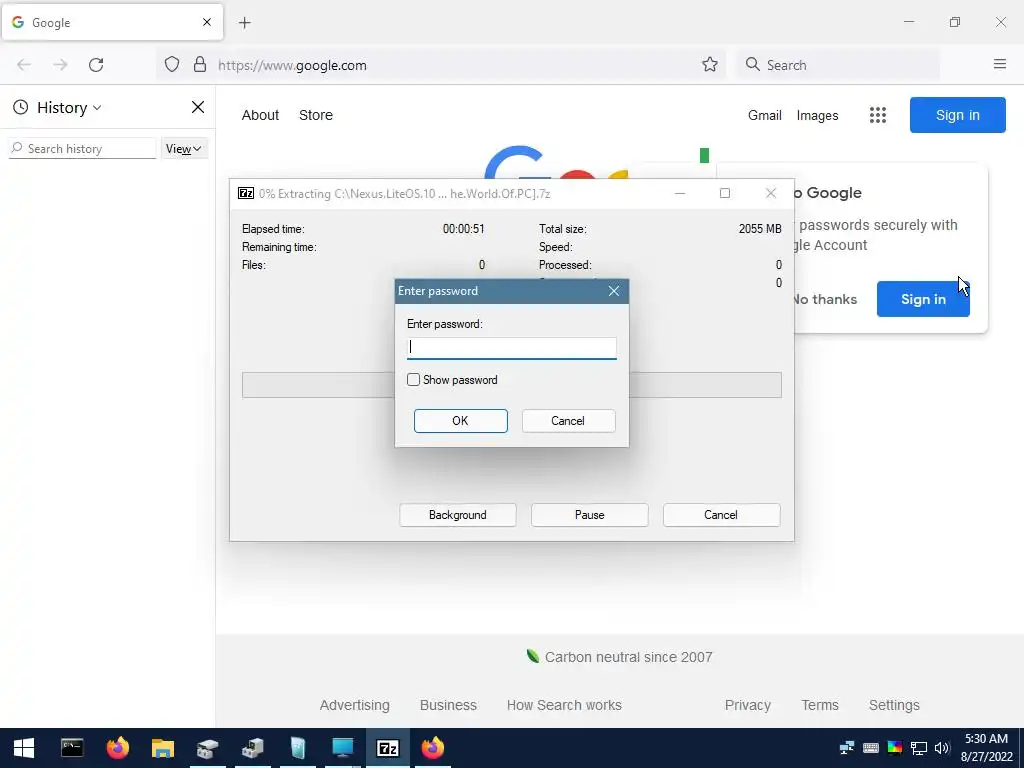Open first Firefox taskbar icon
This screenshot has height=768, width=1024.
118,748
